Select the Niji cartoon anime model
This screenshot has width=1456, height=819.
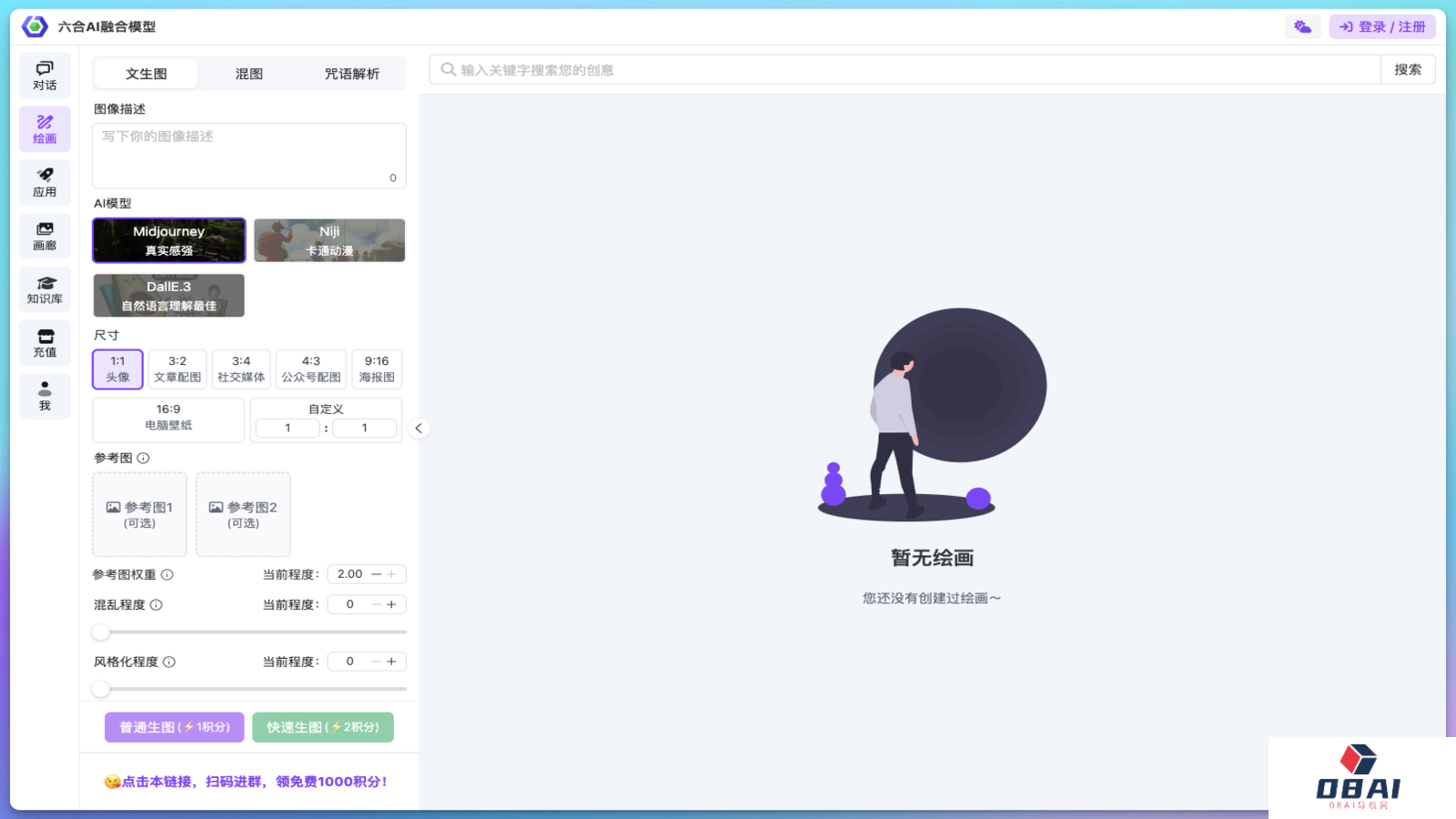(x=329, y=240)
